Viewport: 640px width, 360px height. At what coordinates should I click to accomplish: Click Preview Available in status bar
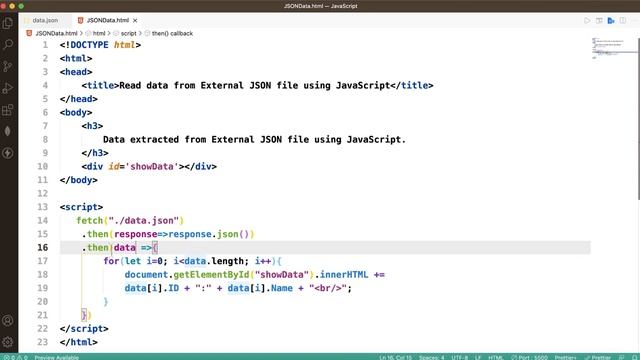coord(56,357)
